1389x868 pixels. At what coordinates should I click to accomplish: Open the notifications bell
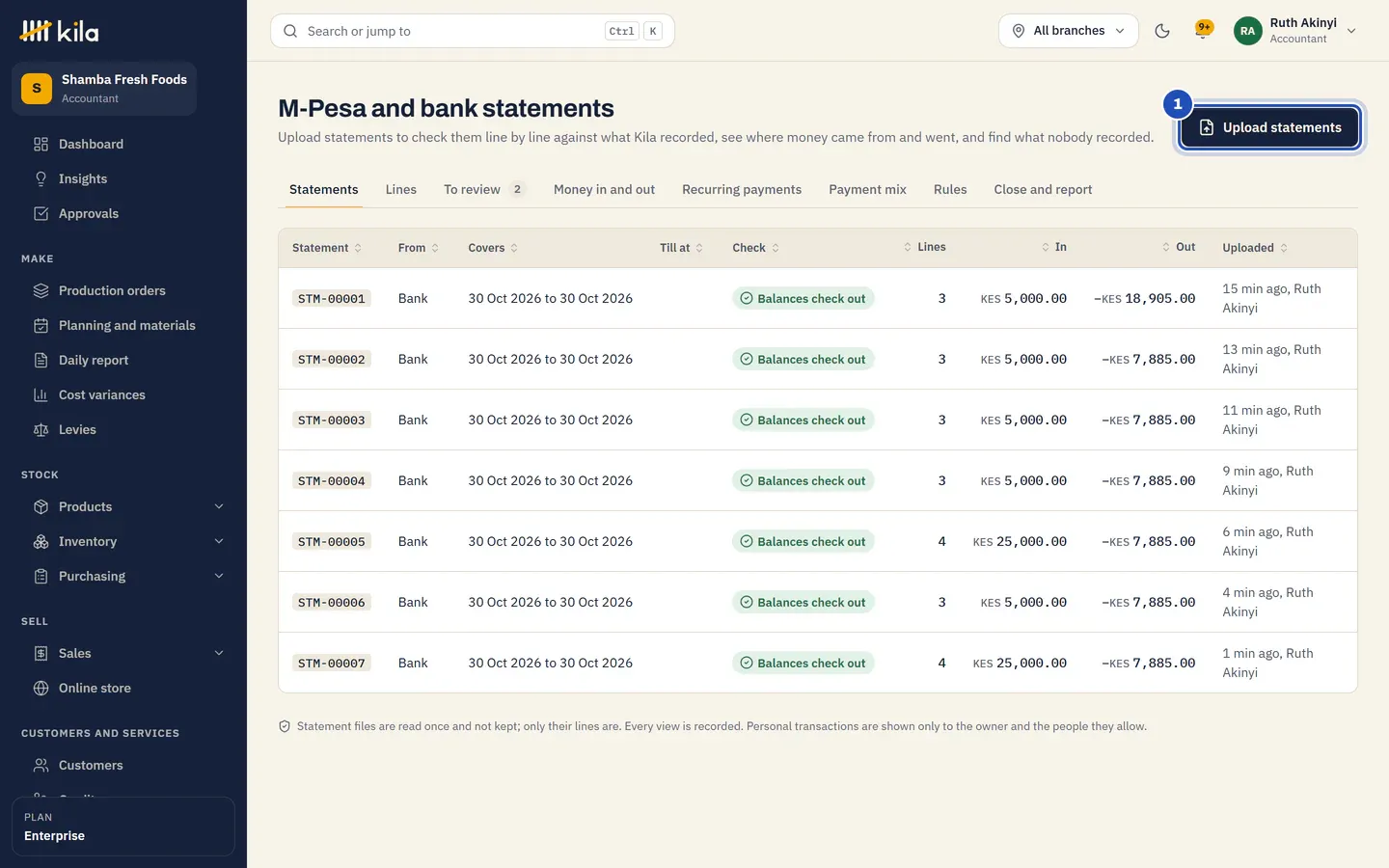point(1203,29)
